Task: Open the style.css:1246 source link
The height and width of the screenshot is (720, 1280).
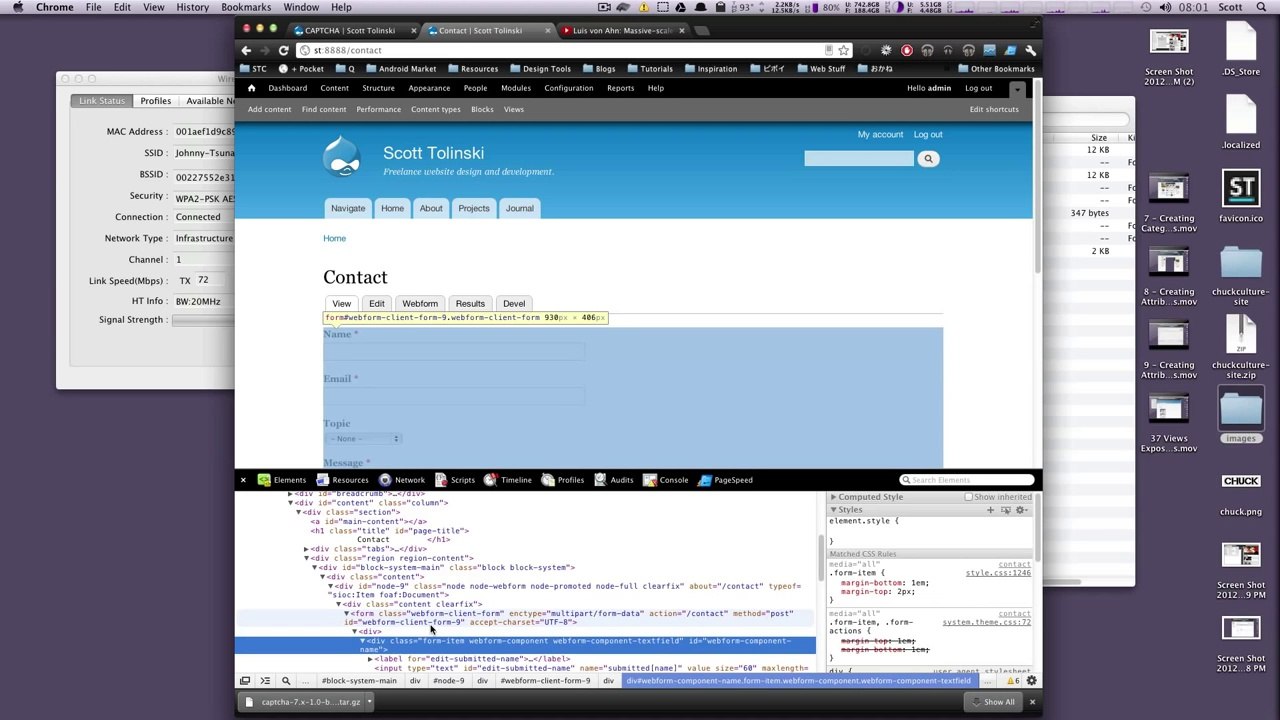Action: pyautogui.click(x=998, y=574)
